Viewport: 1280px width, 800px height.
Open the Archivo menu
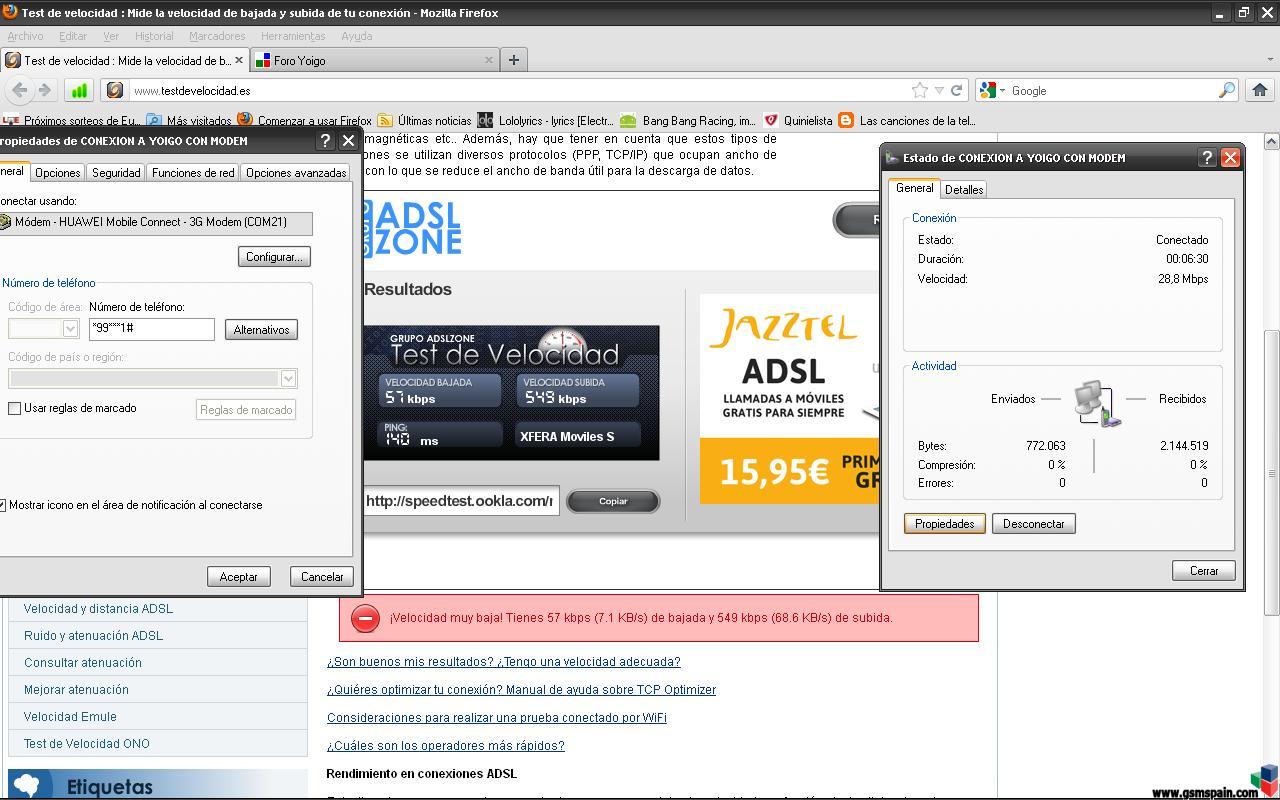[25, 36]
